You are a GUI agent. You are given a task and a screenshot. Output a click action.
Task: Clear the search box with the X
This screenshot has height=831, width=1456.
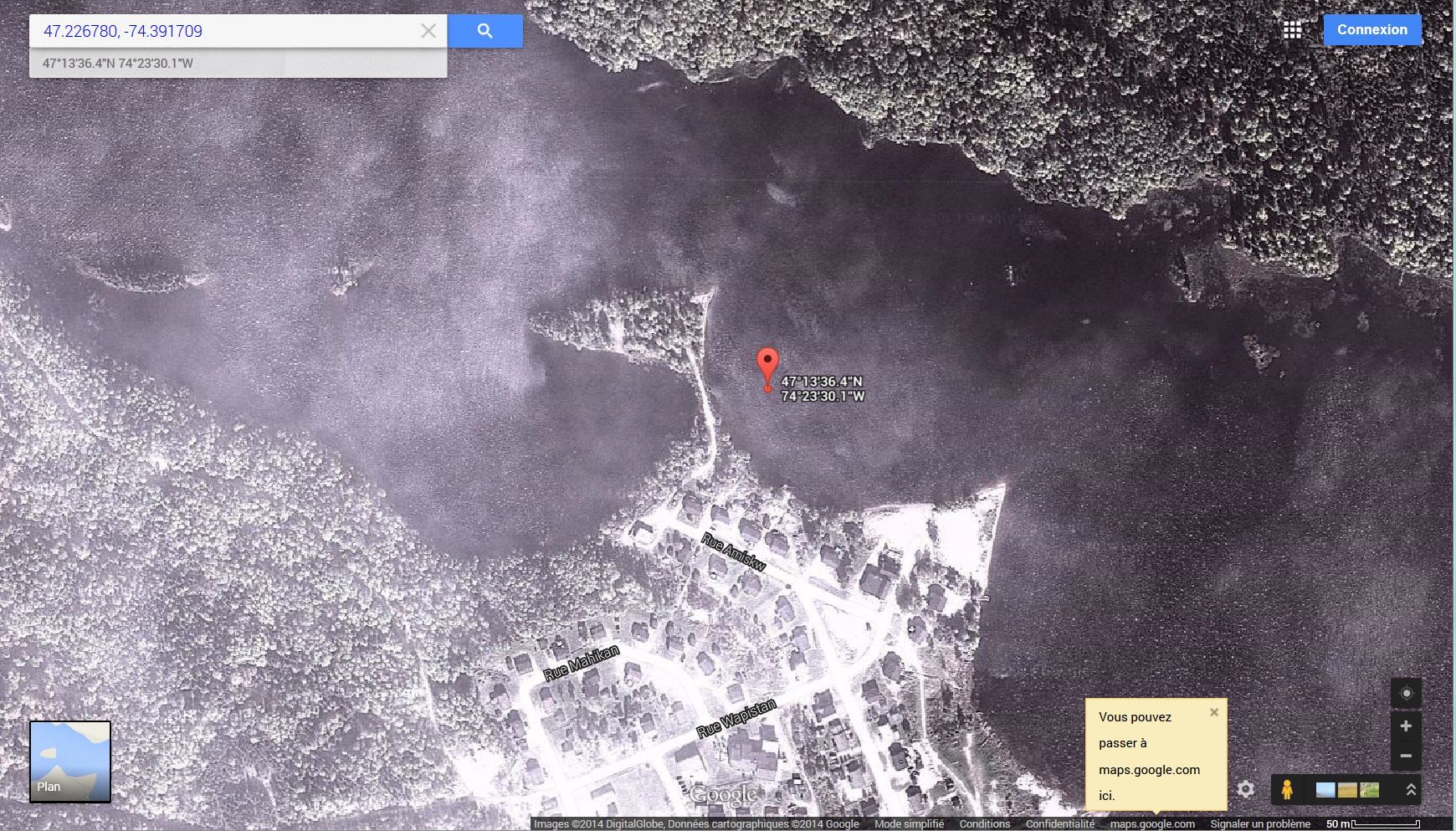[428, 31]
